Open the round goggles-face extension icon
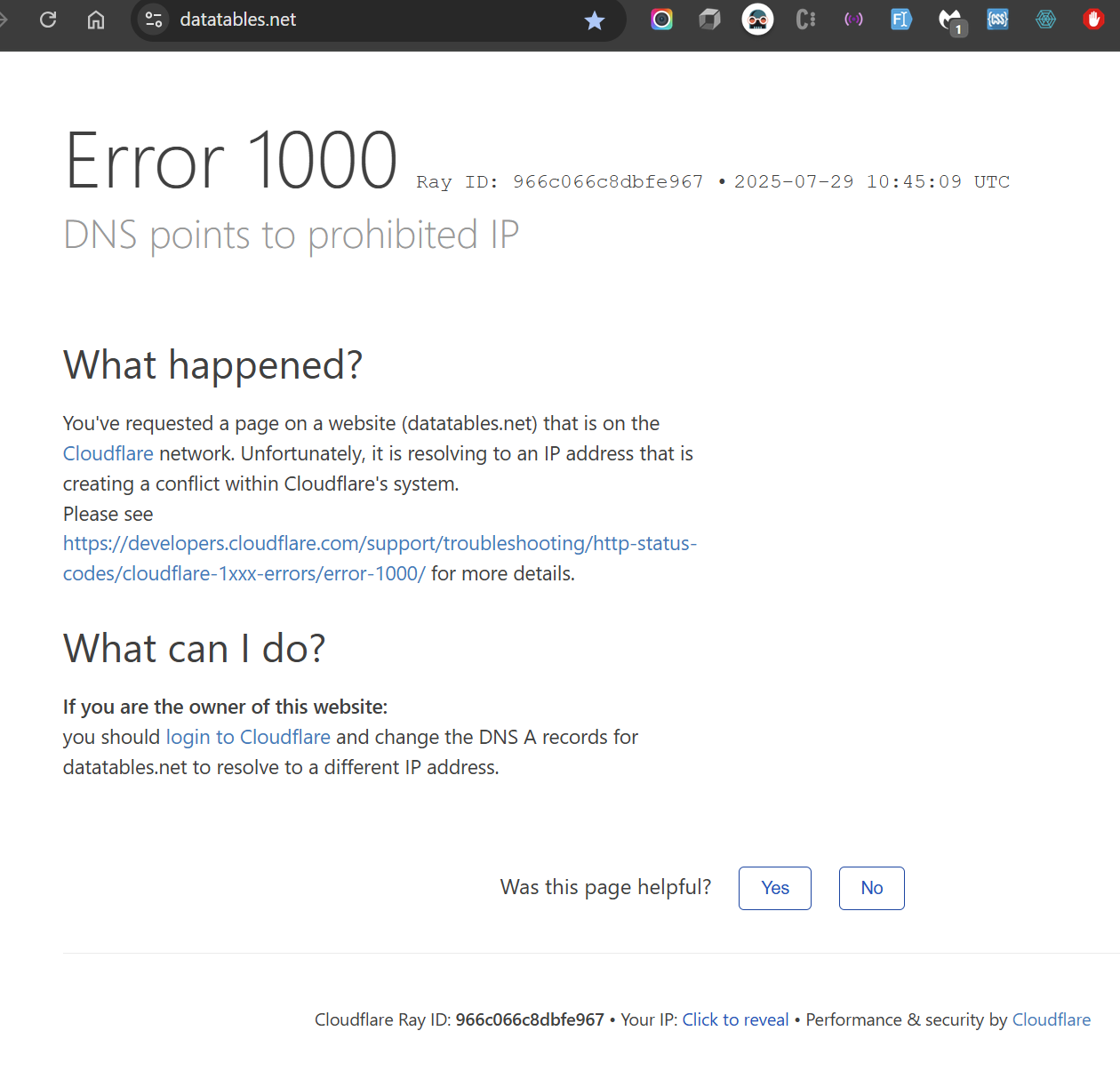The height and width of the screenshot is (1087, 1120). point(757,20)
